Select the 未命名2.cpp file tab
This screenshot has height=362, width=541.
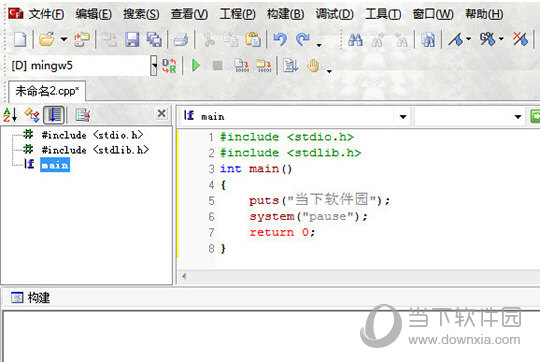point(47,91)
